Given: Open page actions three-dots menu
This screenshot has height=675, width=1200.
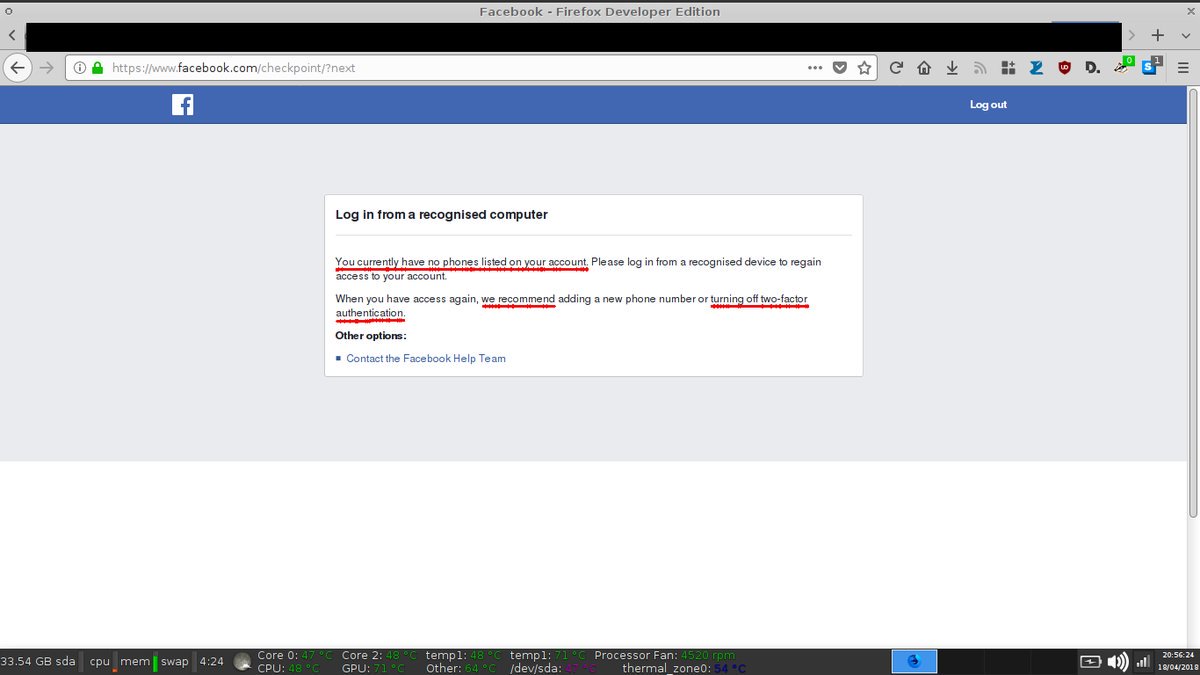Looking at the screenshot, I should click(816, 68).
